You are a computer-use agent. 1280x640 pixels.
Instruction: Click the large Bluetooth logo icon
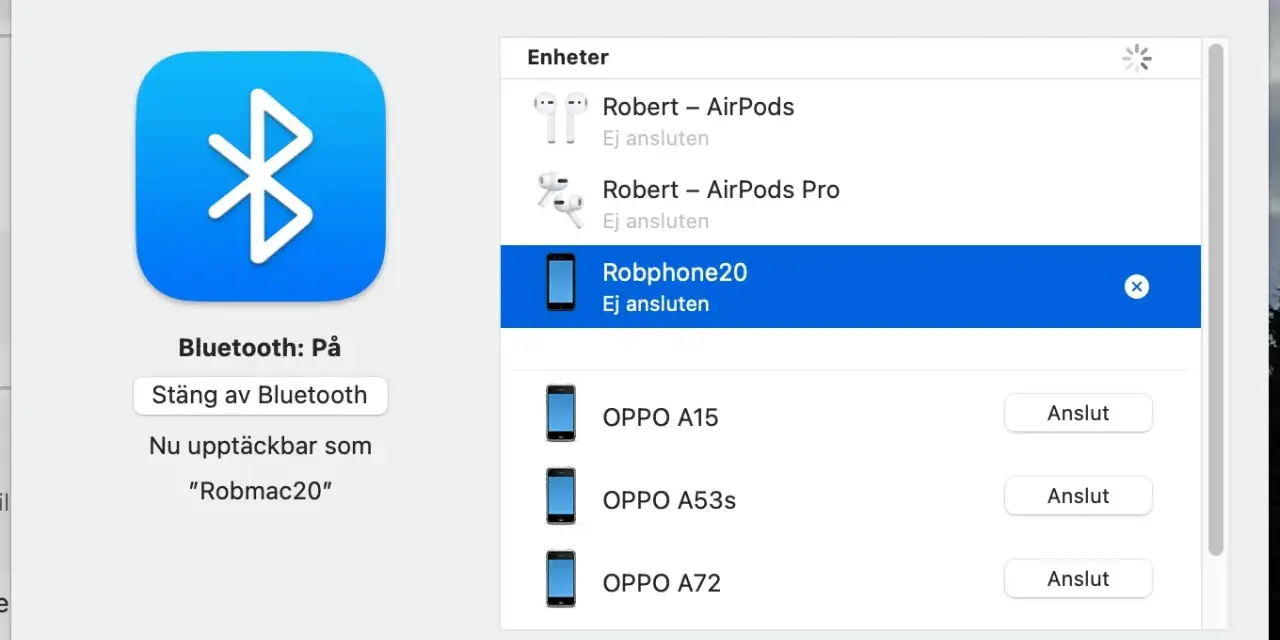(x=261, y=177)
